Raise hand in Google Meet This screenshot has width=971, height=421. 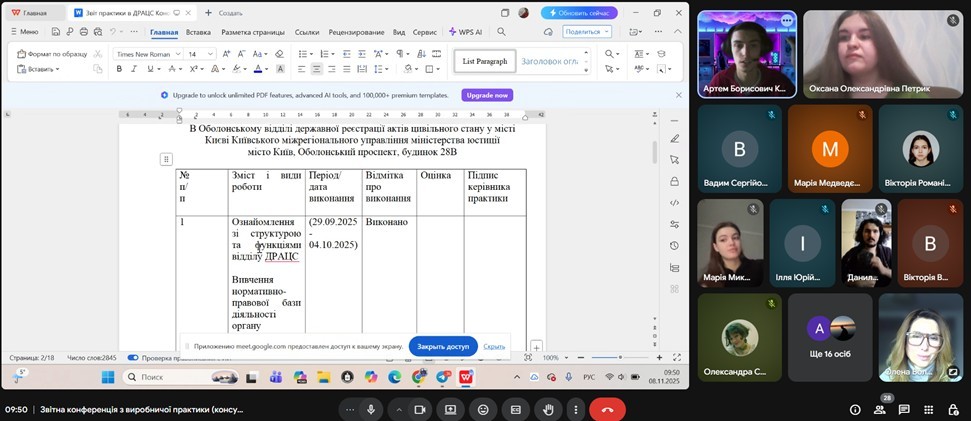point(548,410)
